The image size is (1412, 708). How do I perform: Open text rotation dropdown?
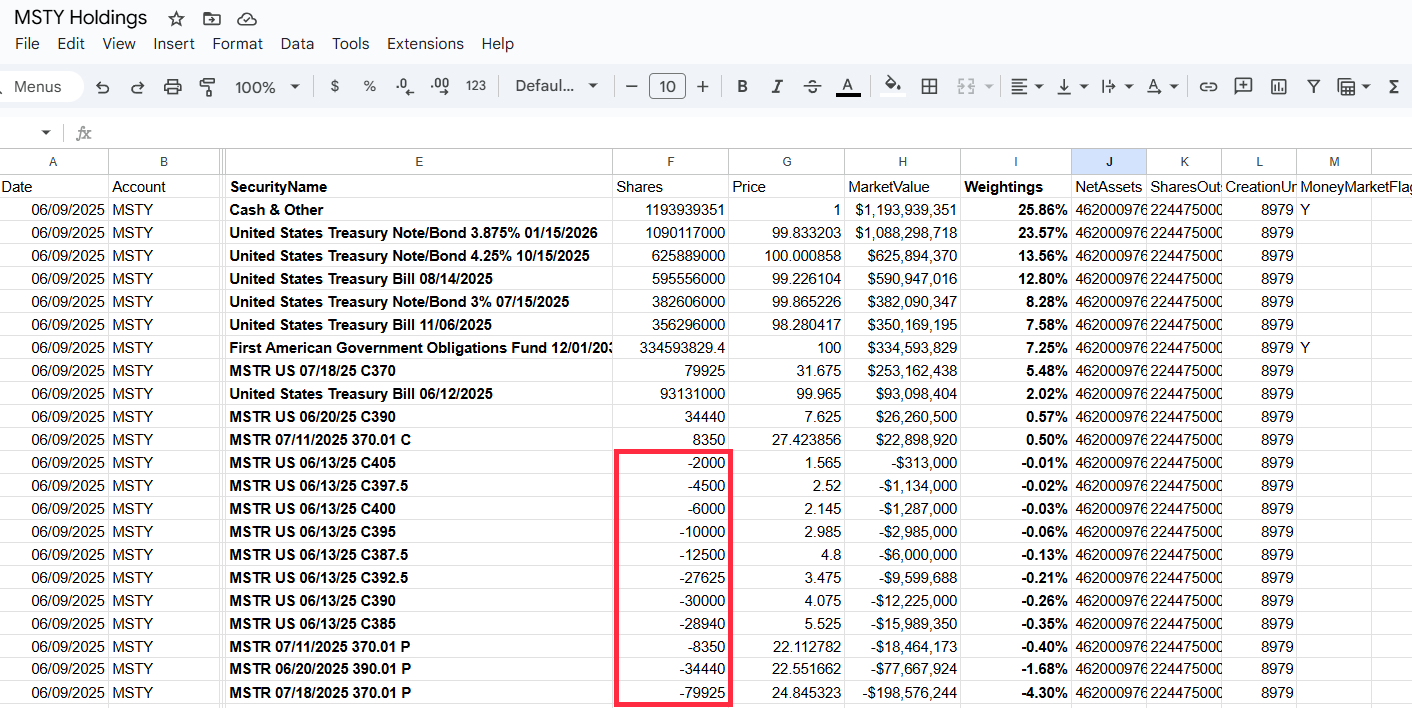(1160, 87)
